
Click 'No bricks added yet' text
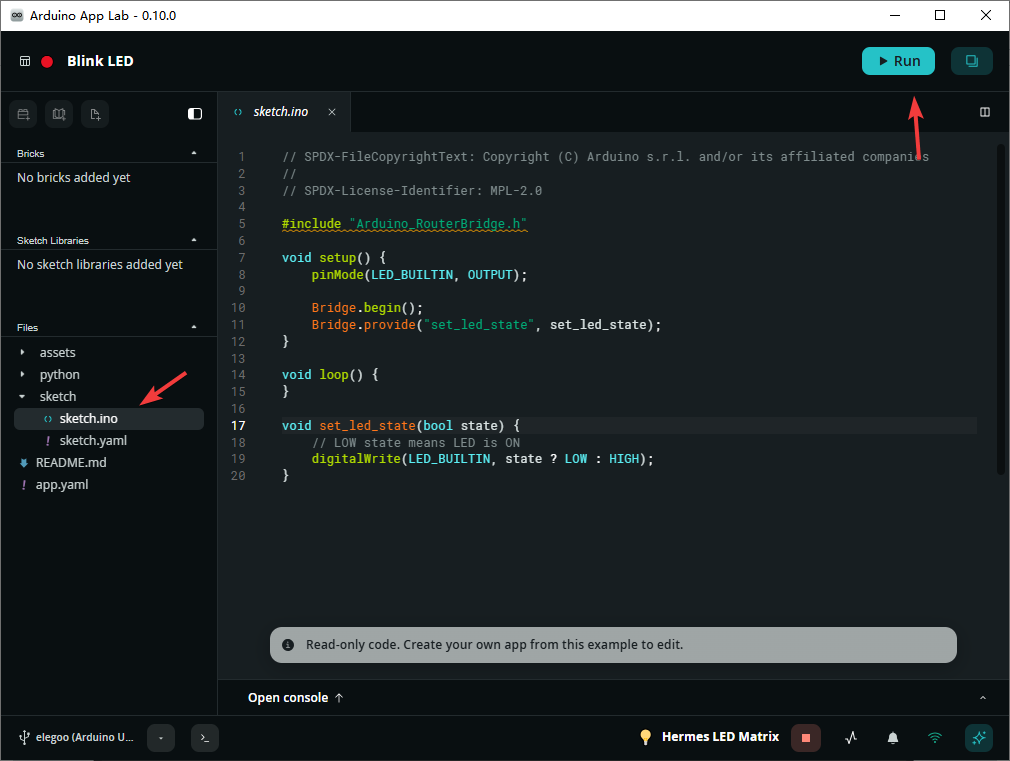click(x=73, y=178)
